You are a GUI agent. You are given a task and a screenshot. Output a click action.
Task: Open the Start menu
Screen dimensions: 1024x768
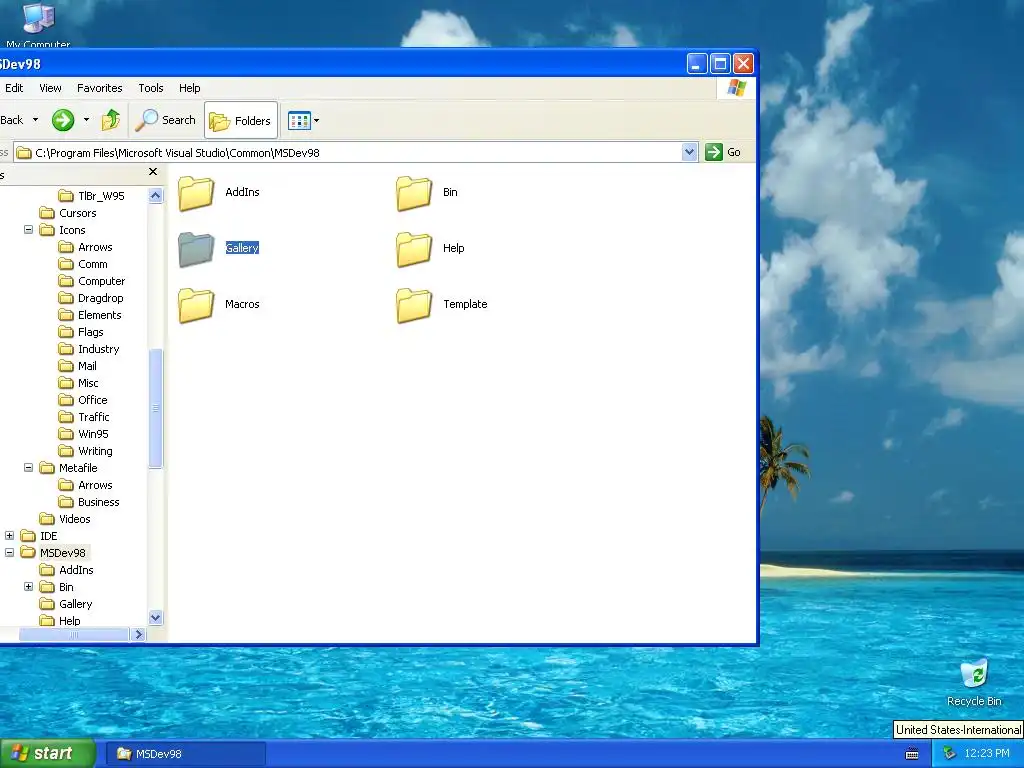(x=47, y=753)
